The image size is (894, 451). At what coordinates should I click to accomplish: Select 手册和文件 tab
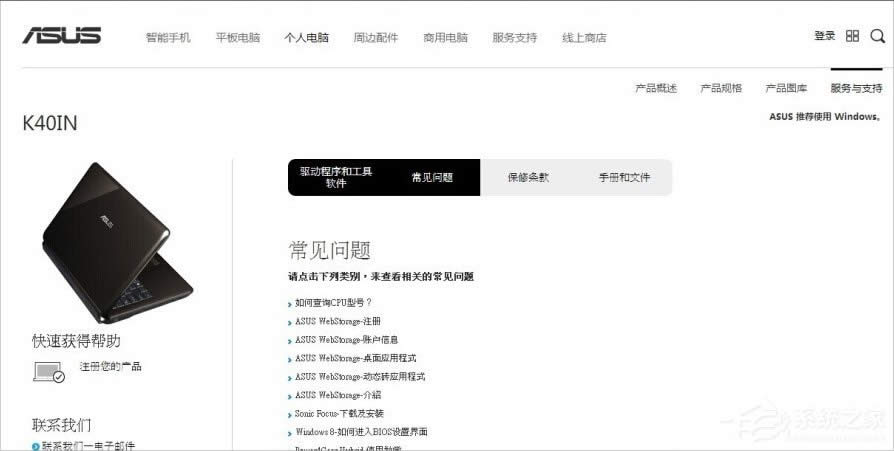click(x=624, y=177)
